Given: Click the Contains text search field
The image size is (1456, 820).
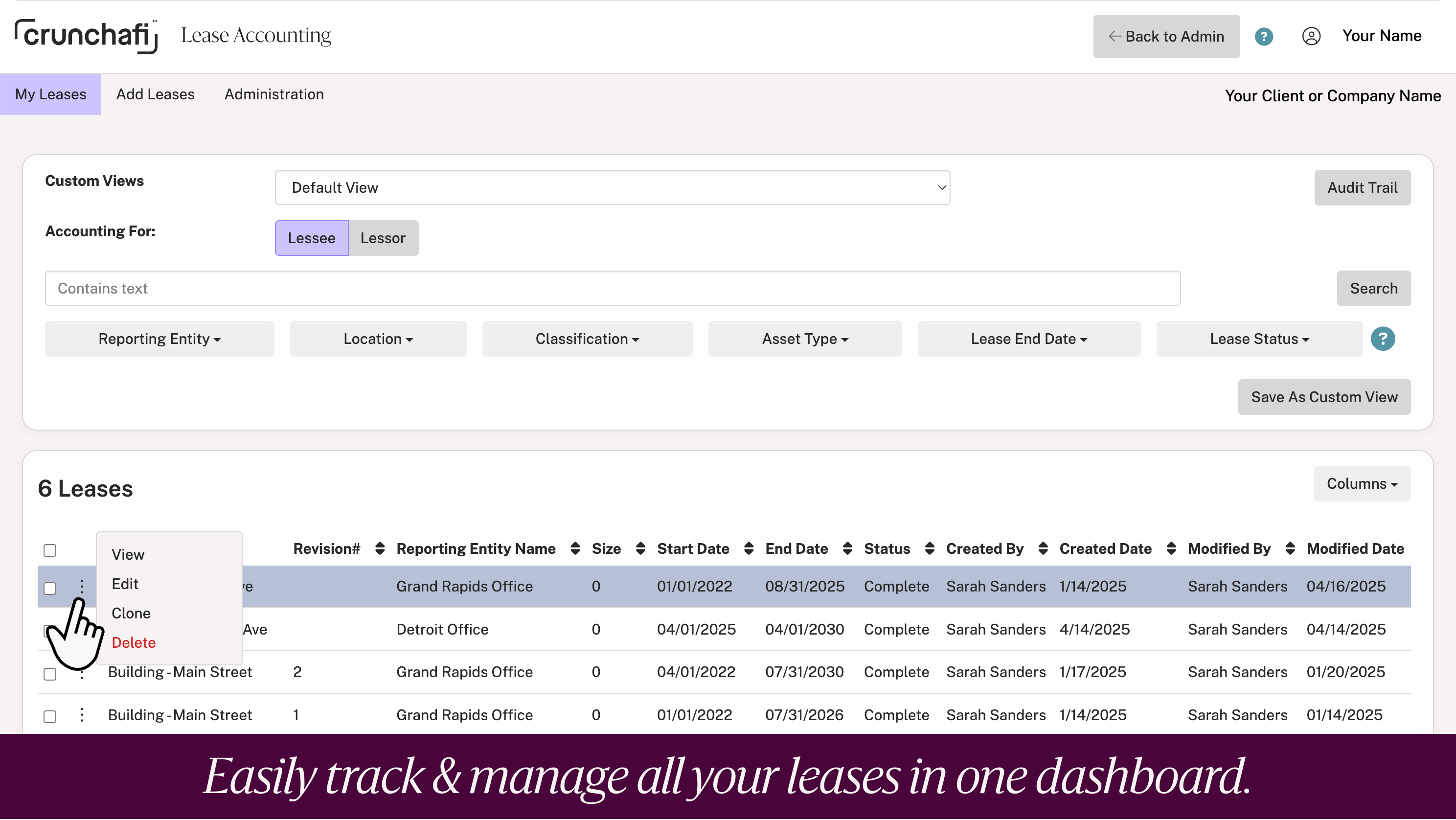Looking at the screenshot, I should tap(612, 289).
